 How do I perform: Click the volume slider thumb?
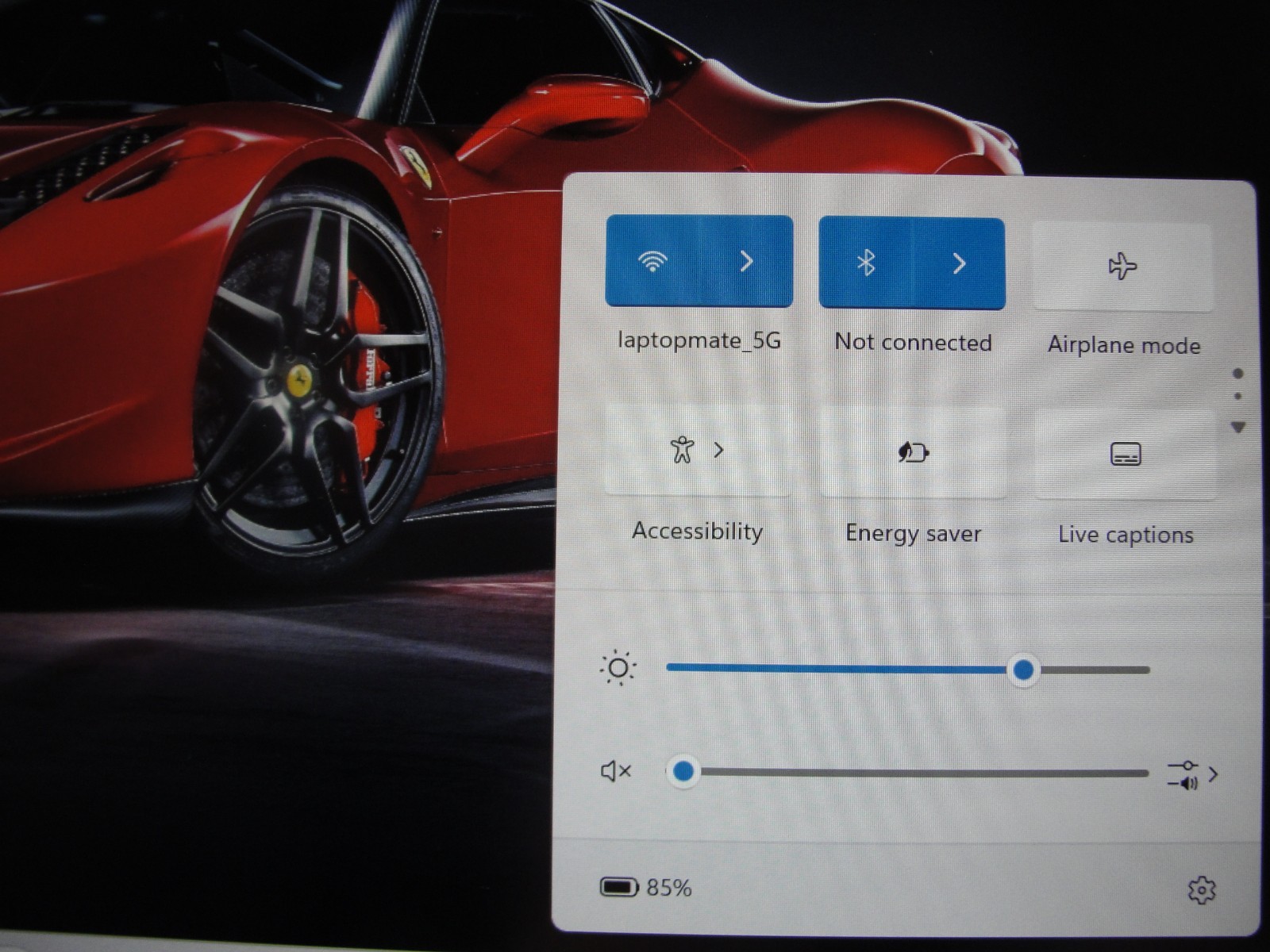[683, 770]
